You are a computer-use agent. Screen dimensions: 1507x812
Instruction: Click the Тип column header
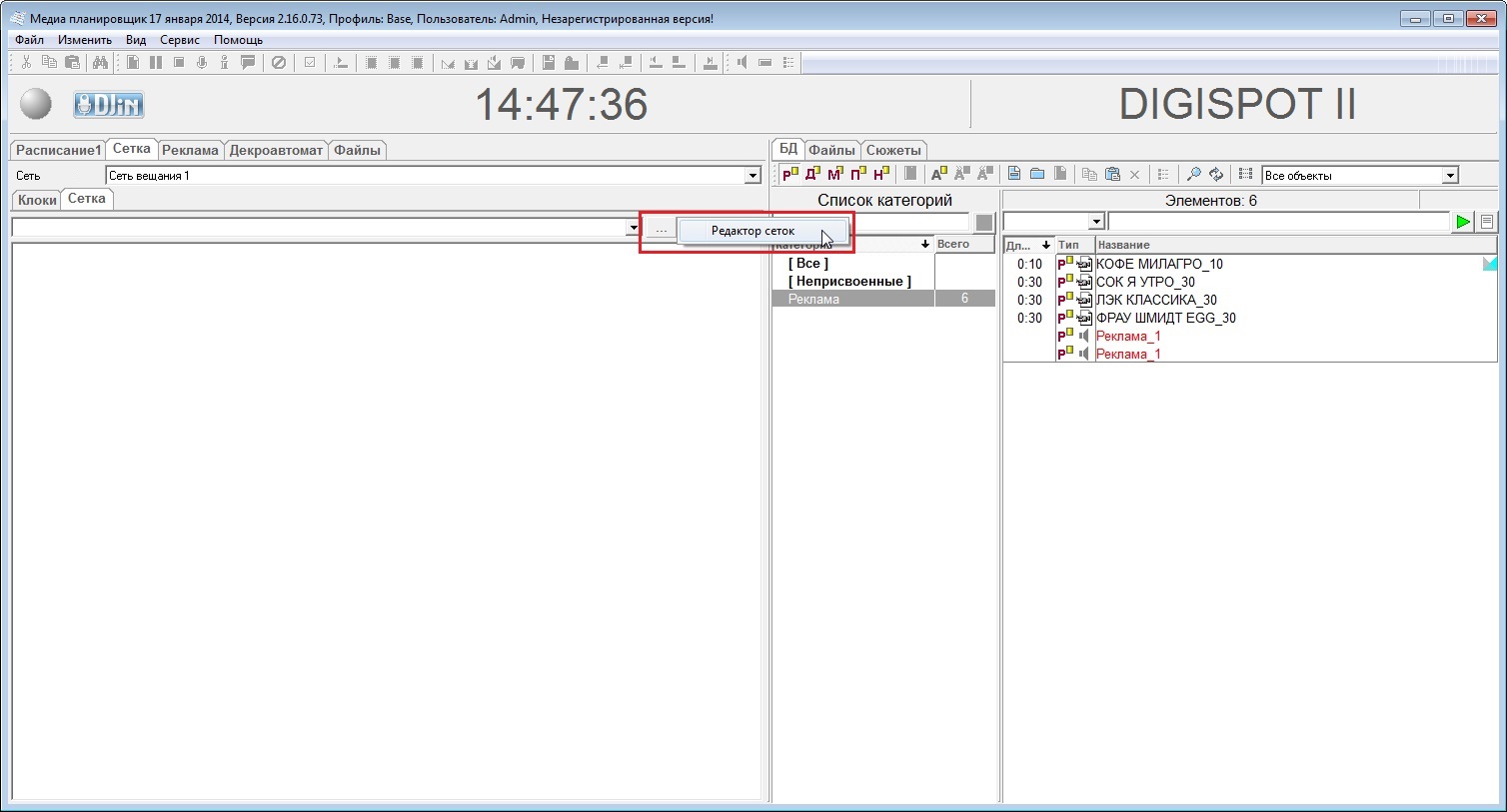1075,245
